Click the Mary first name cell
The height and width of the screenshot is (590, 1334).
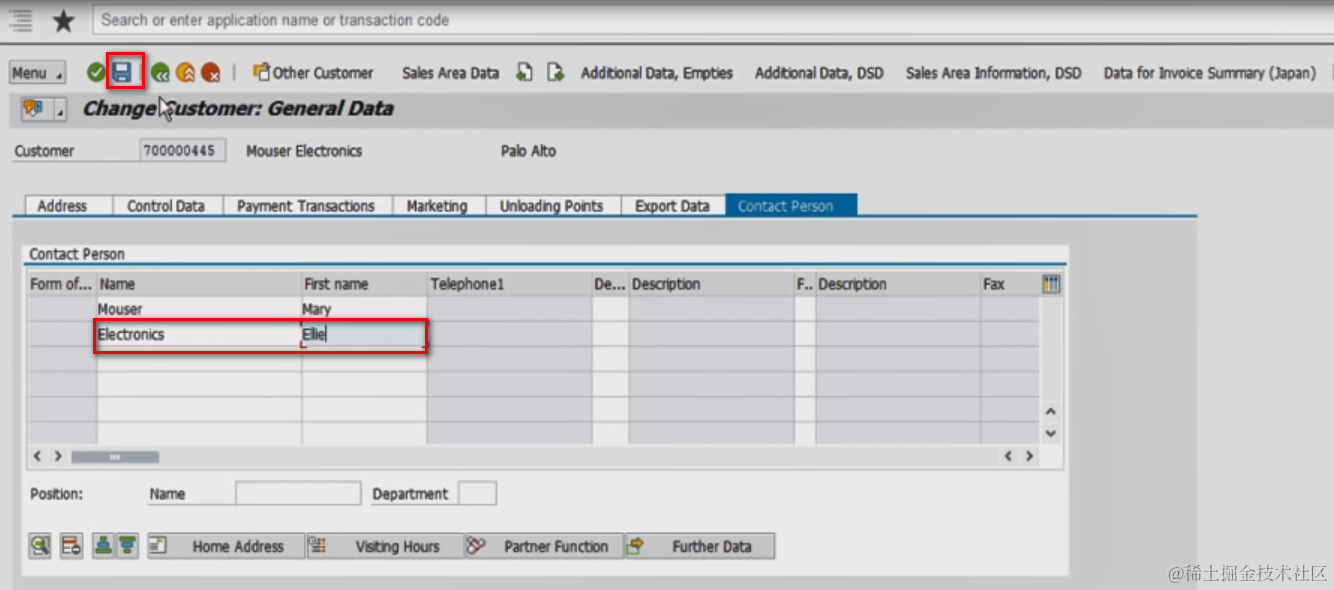[x=364, y=309]
